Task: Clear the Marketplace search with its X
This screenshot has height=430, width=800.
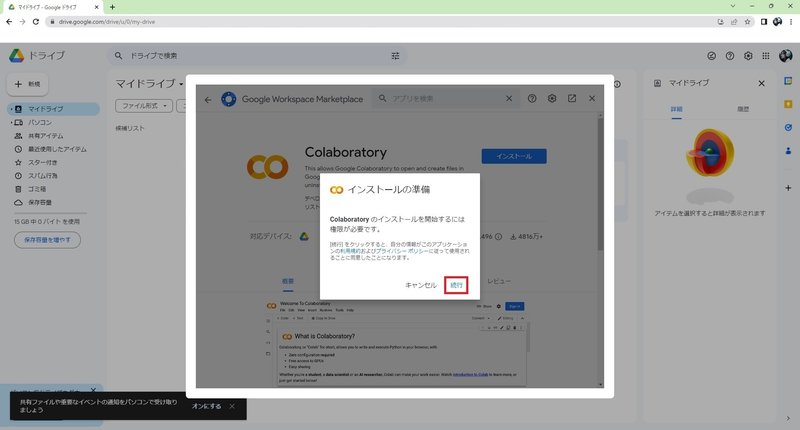Action: [509, 98]
